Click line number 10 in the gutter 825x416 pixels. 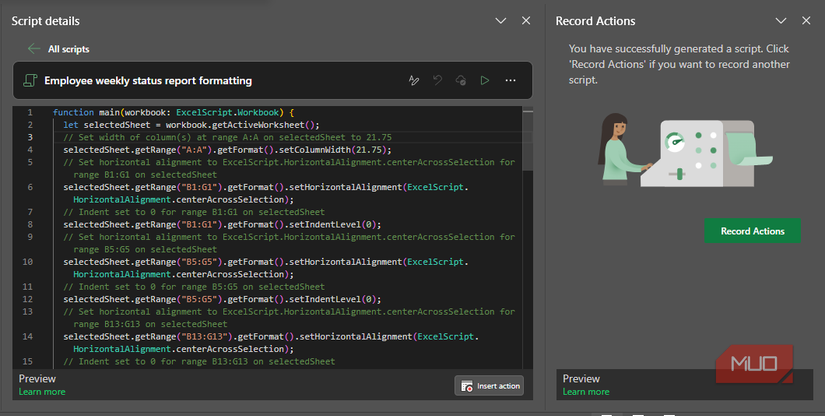pos(27,262)
